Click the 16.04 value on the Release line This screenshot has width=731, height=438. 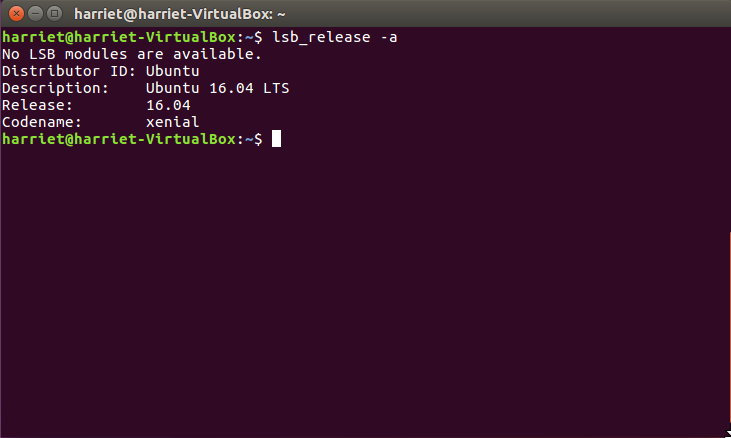[x=168, y=105]
